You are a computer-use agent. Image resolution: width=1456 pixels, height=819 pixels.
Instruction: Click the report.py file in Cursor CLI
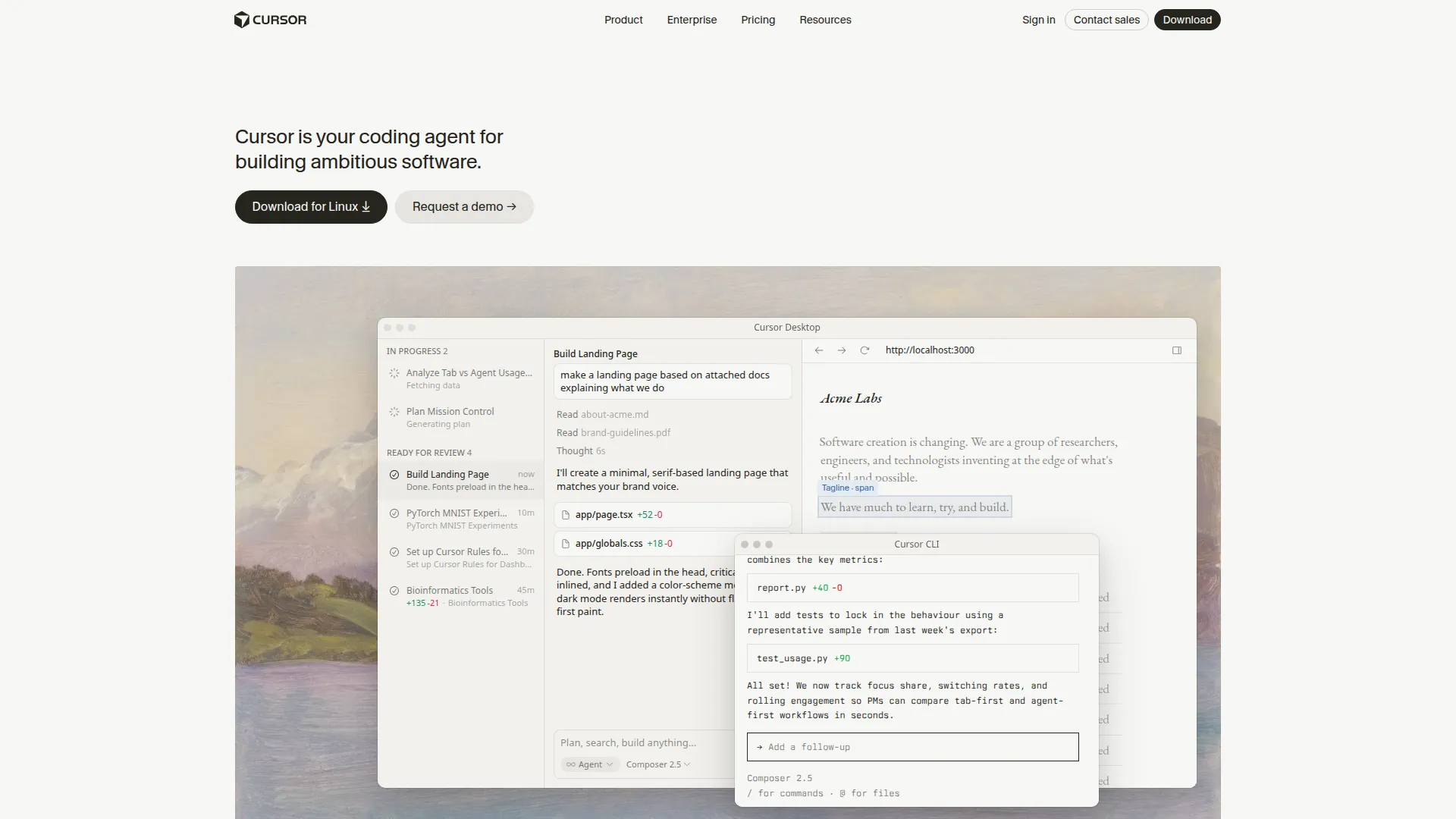click(912, 588)
